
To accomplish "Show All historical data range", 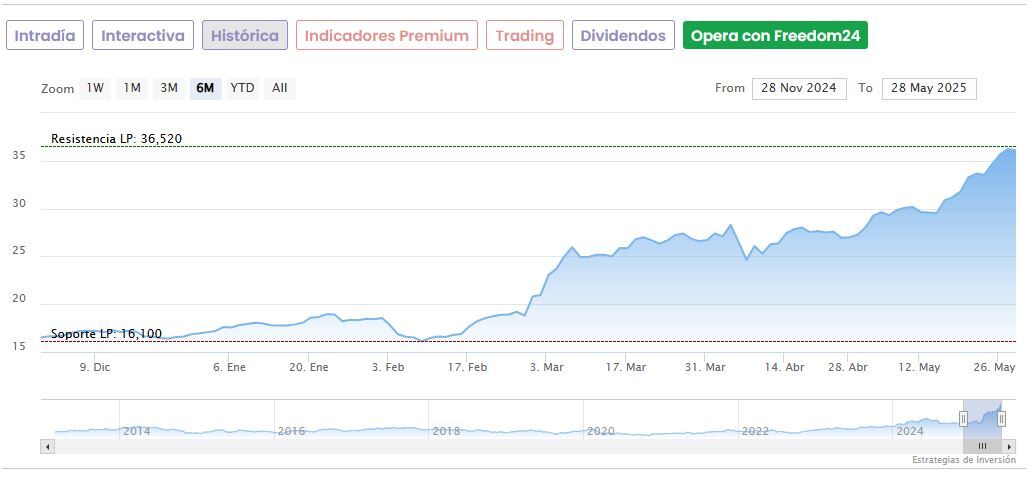I will [280, 88].
